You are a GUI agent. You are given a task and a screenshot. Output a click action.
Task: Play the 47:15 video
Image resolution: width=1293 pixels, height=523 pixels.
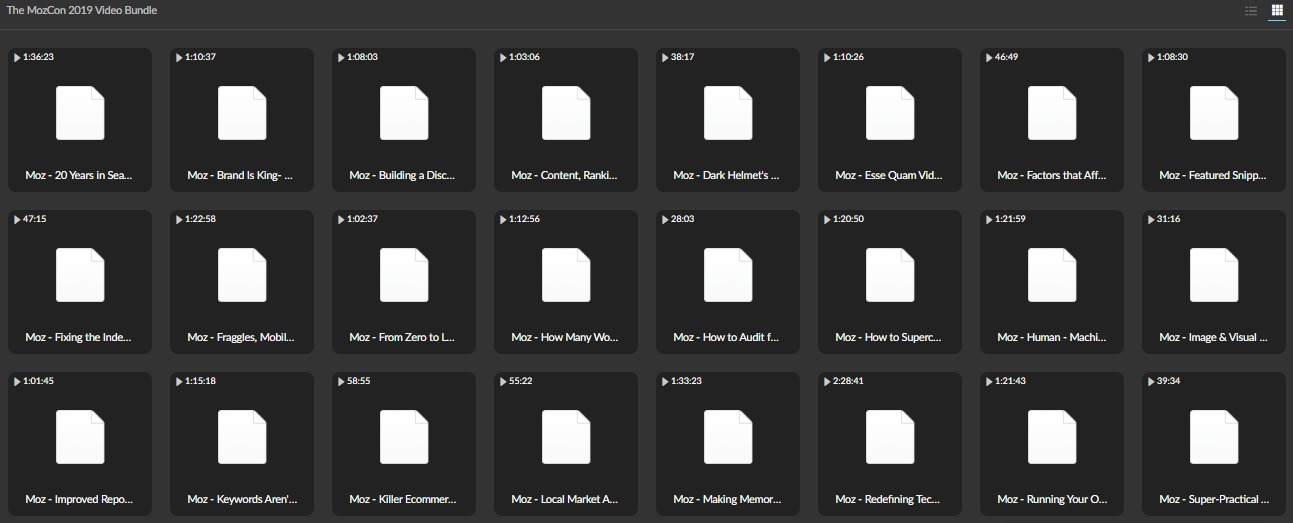click(x=17, y=219)
